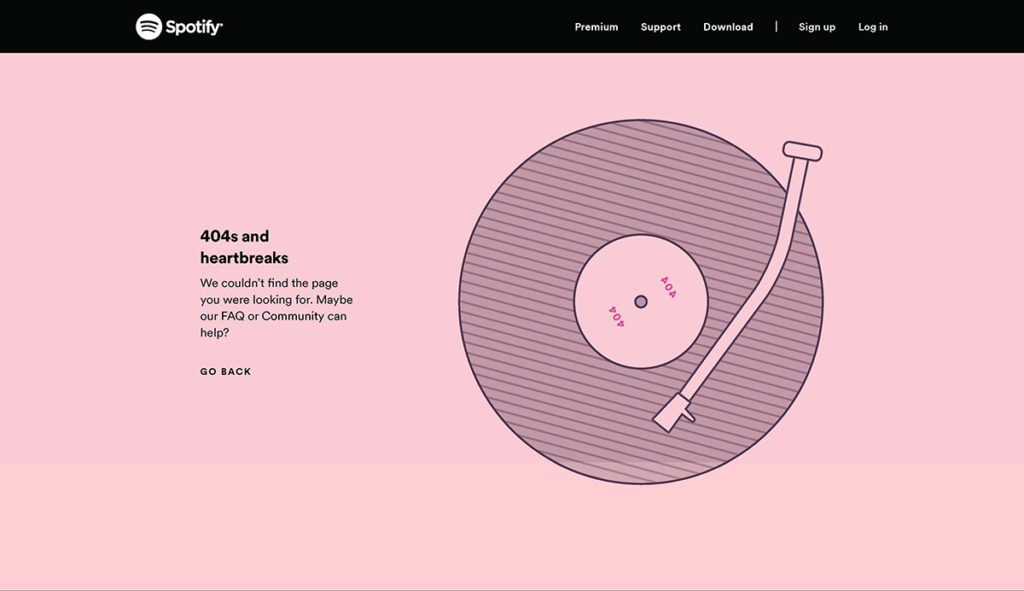Click the vertical divider before Sign up

pos(776,27)
